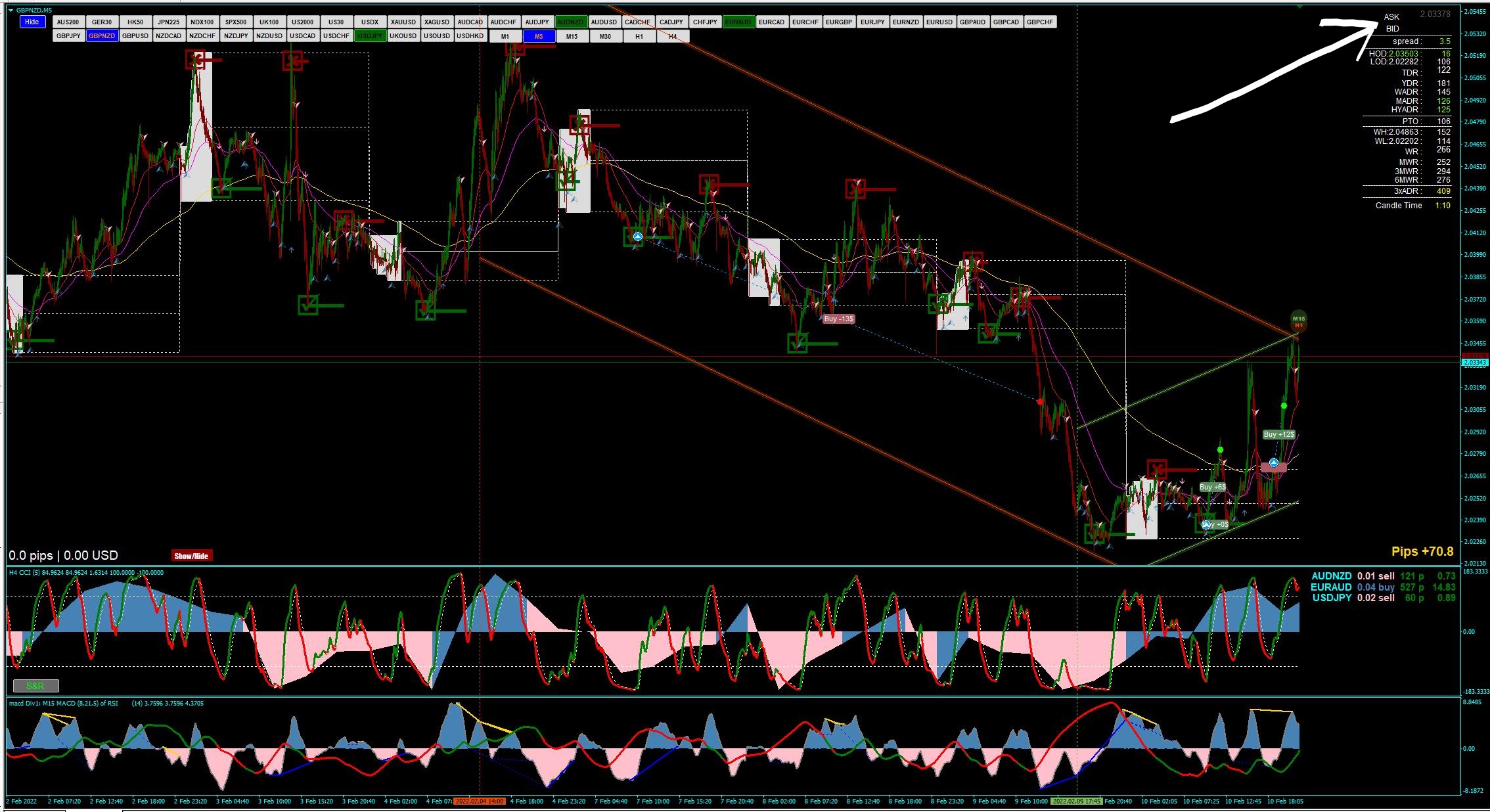Click the red X box at top left peak
The width and height of the screenshot is (1490, 812).
click(x=194, y=60)
